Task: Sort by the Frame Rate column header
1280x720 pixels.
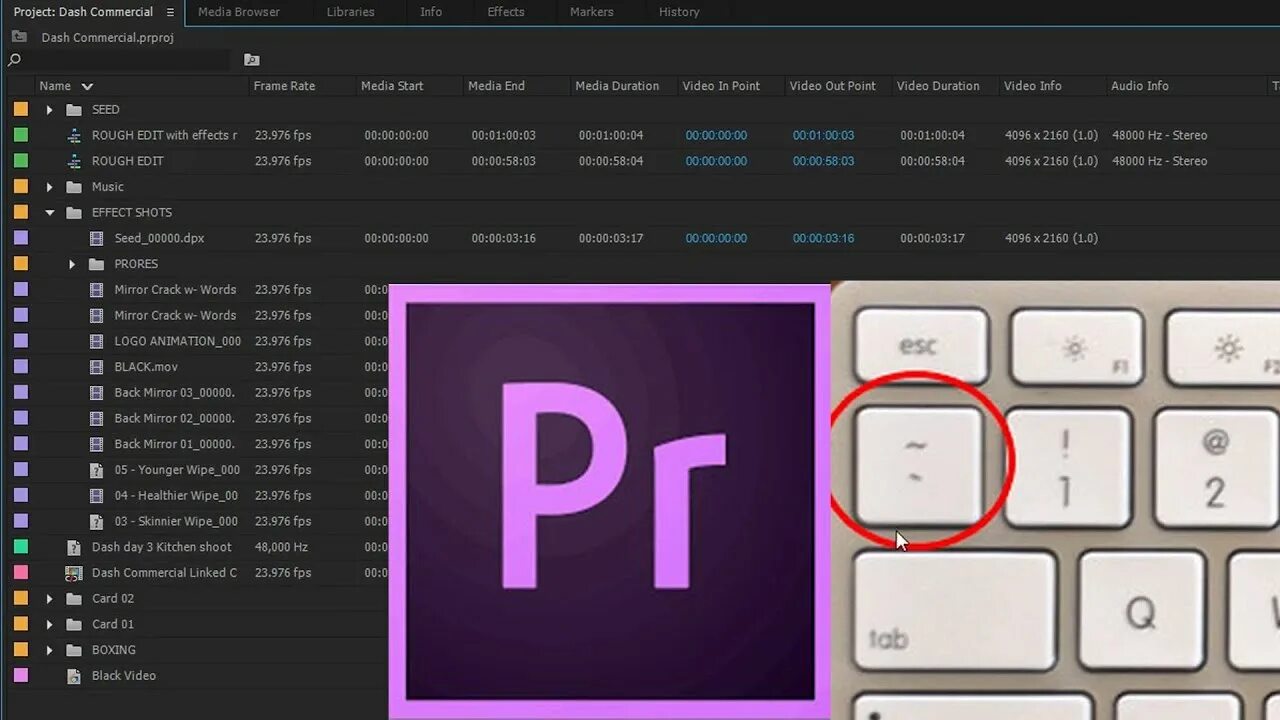Action: pos(284,86)
